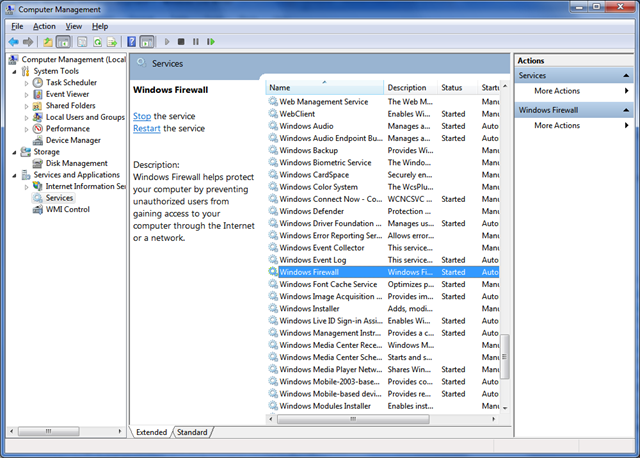Open More Actions under Services
The height and width of the screenshot is (458, 640).
coord(573,91)
